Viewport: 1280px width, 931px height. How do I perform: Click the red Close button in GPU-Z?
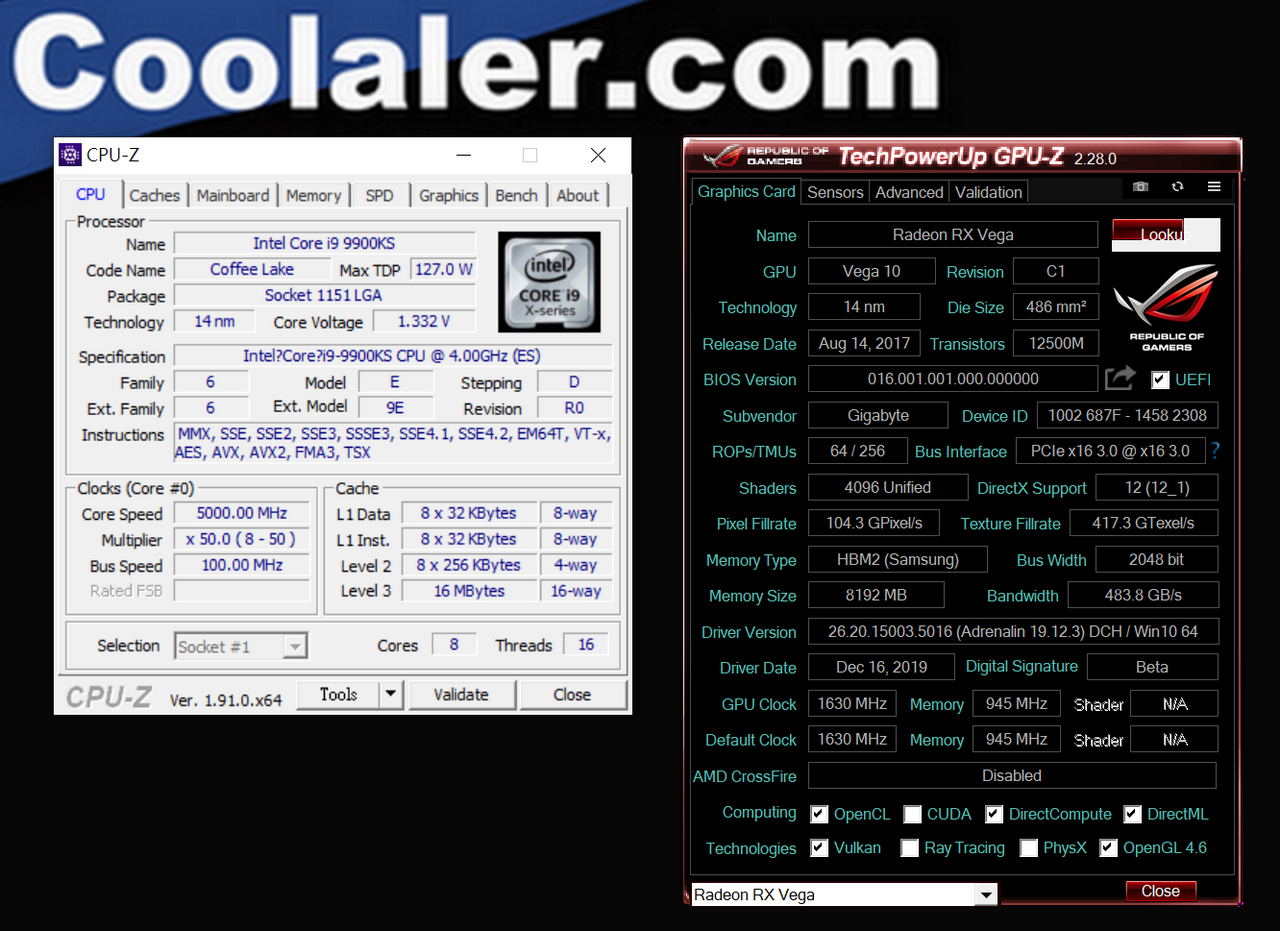[1161, 891]
